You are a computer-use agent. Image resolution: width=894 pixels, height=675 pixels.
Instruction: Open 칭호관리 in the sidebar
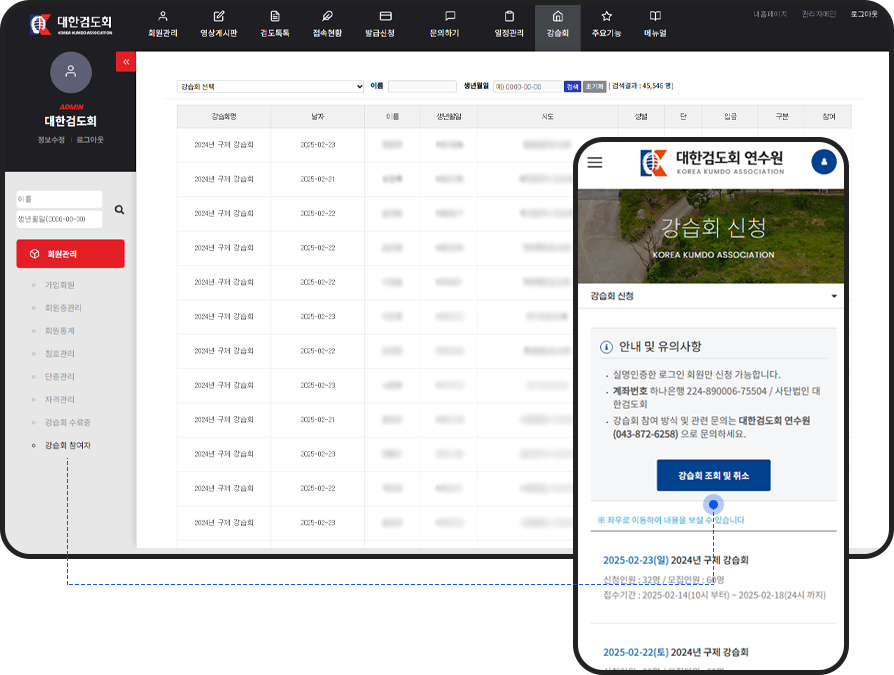60,353
